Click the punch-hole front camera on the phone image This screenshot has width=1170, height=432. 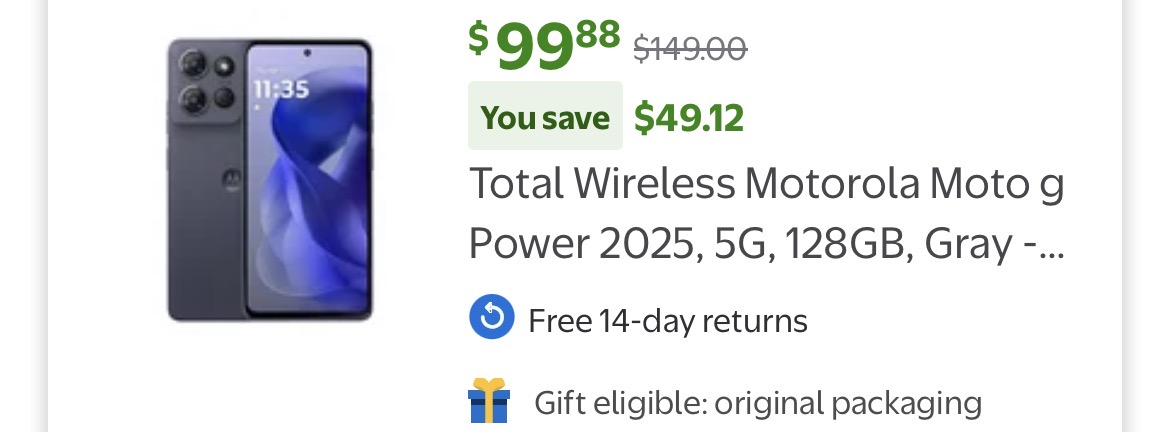tap(307, 53)
